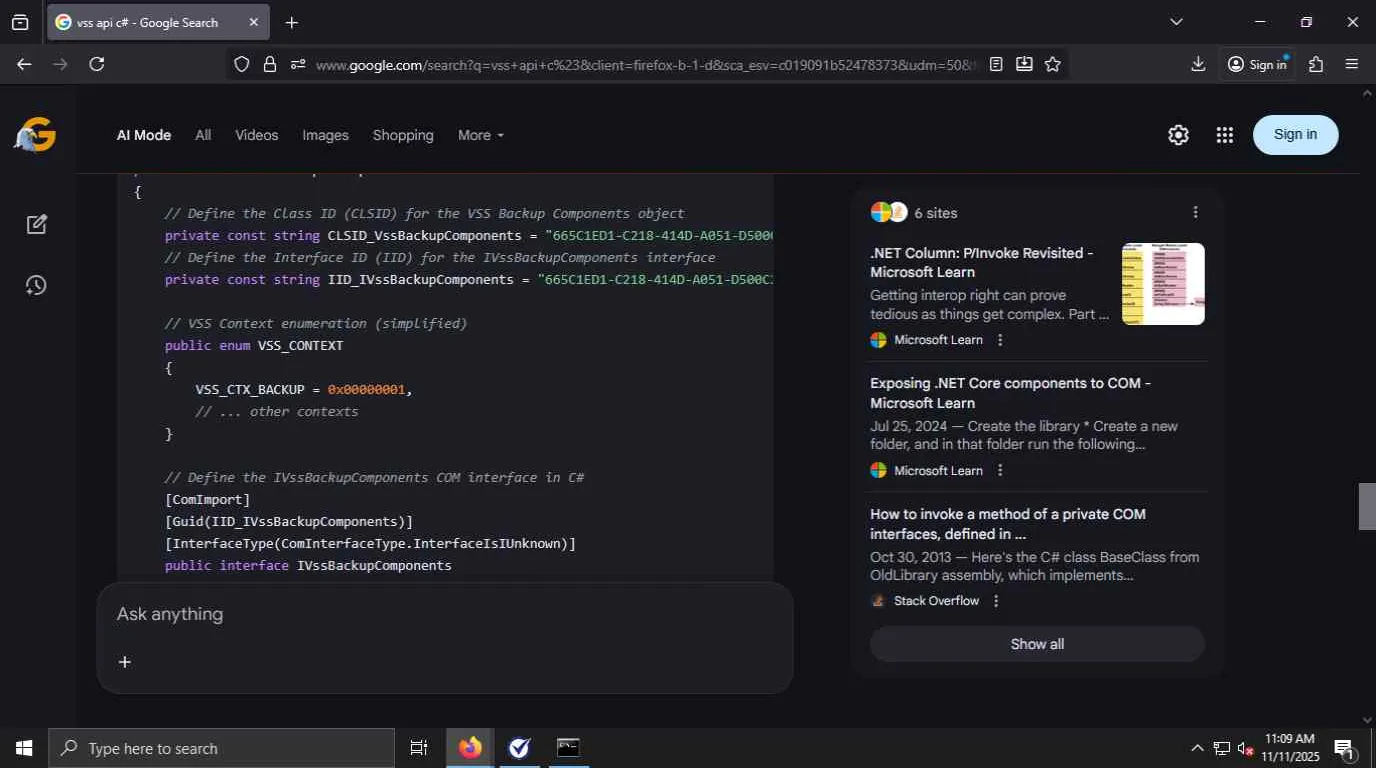Switch to the Images tab

coord(326,135)
